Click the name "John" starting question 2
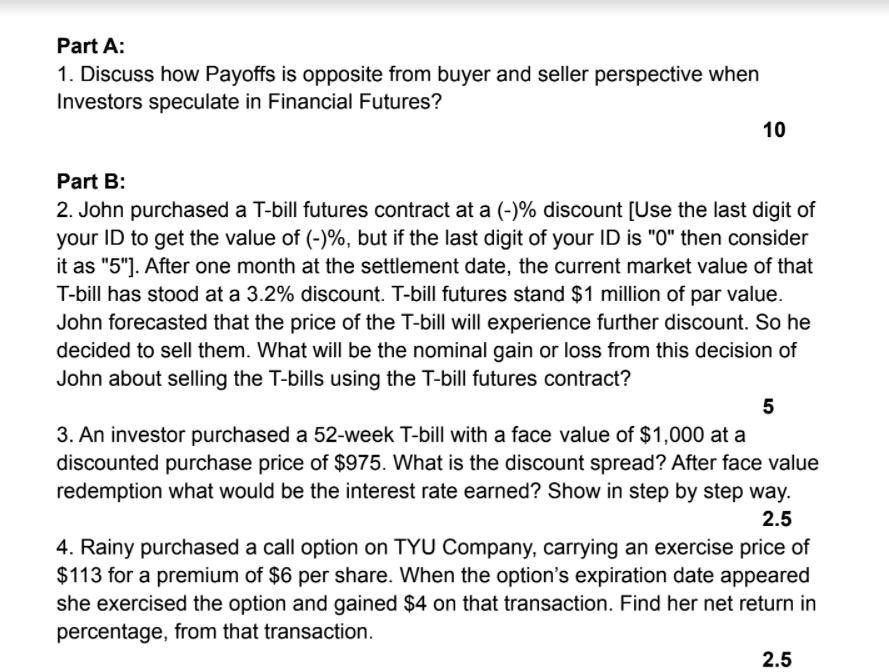The height and width of the screenshot is (672, 889). [102, 210]
